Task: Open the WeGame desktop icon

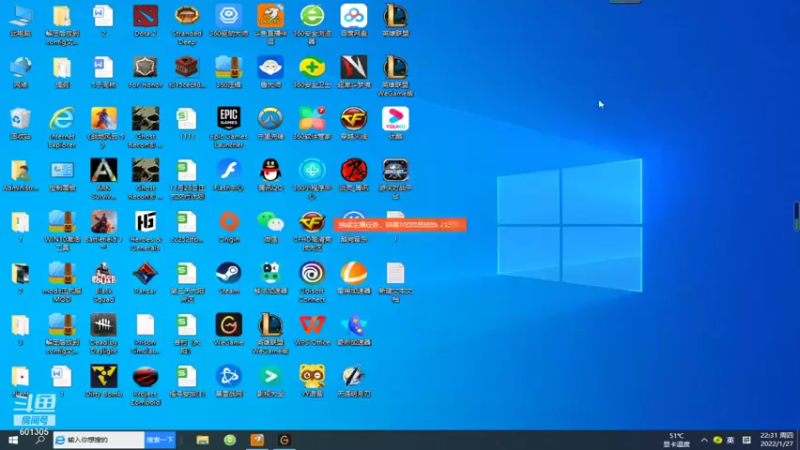Action: point(229,325)
